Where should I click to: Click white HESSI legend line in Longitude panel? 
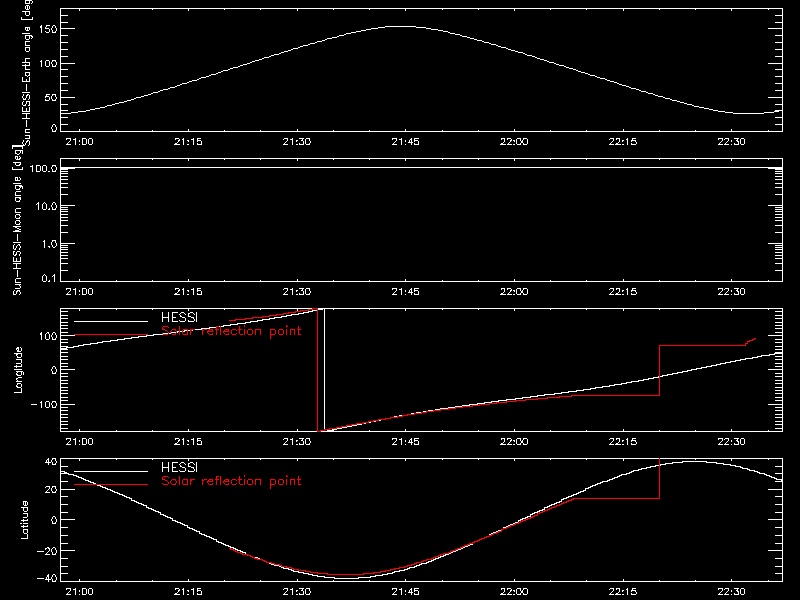[x=111, y=321]
